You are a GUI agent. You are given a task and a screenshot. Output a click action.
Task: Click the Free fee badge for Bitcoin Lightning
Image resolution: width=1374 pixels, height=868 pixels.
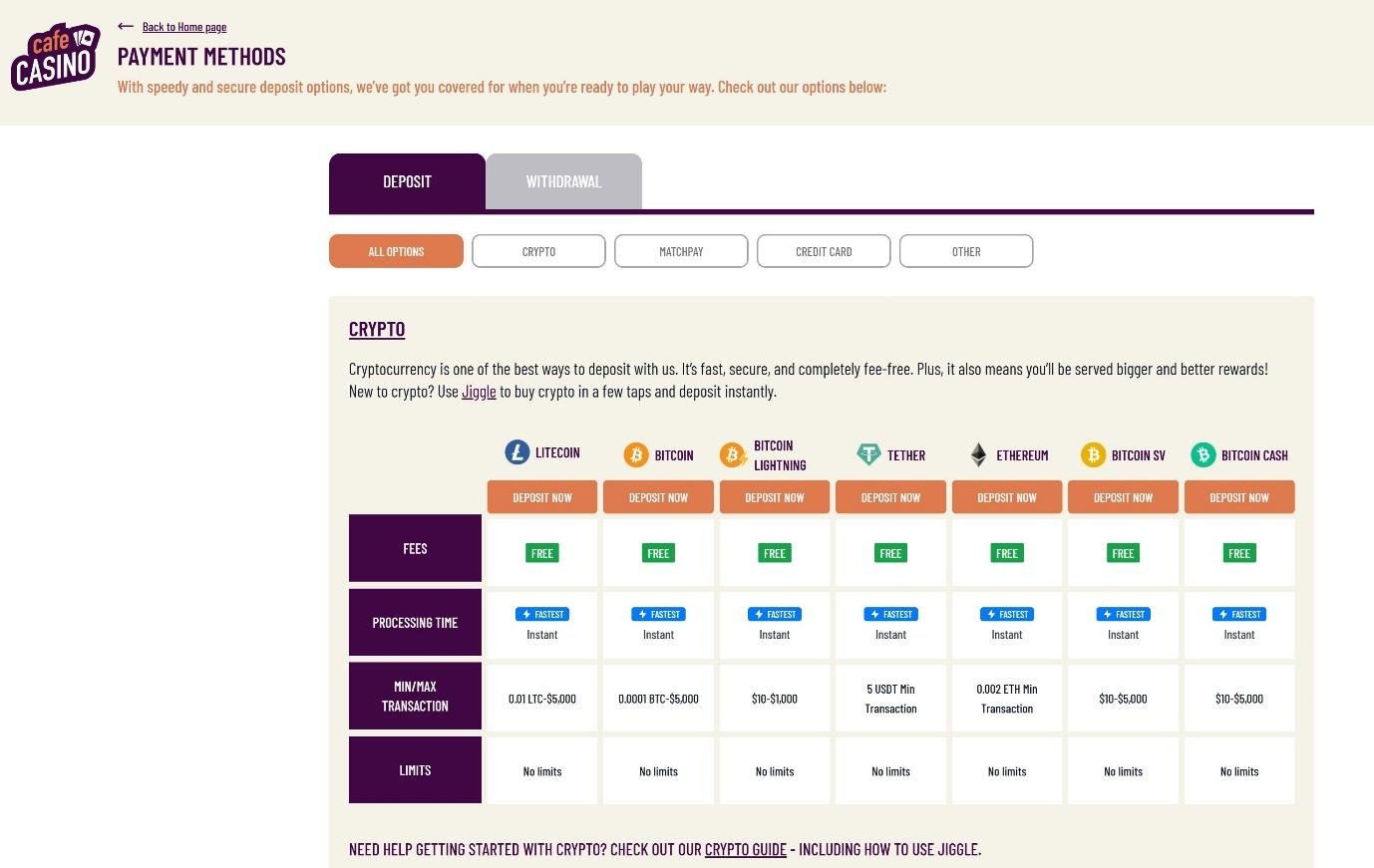(775, 553)
